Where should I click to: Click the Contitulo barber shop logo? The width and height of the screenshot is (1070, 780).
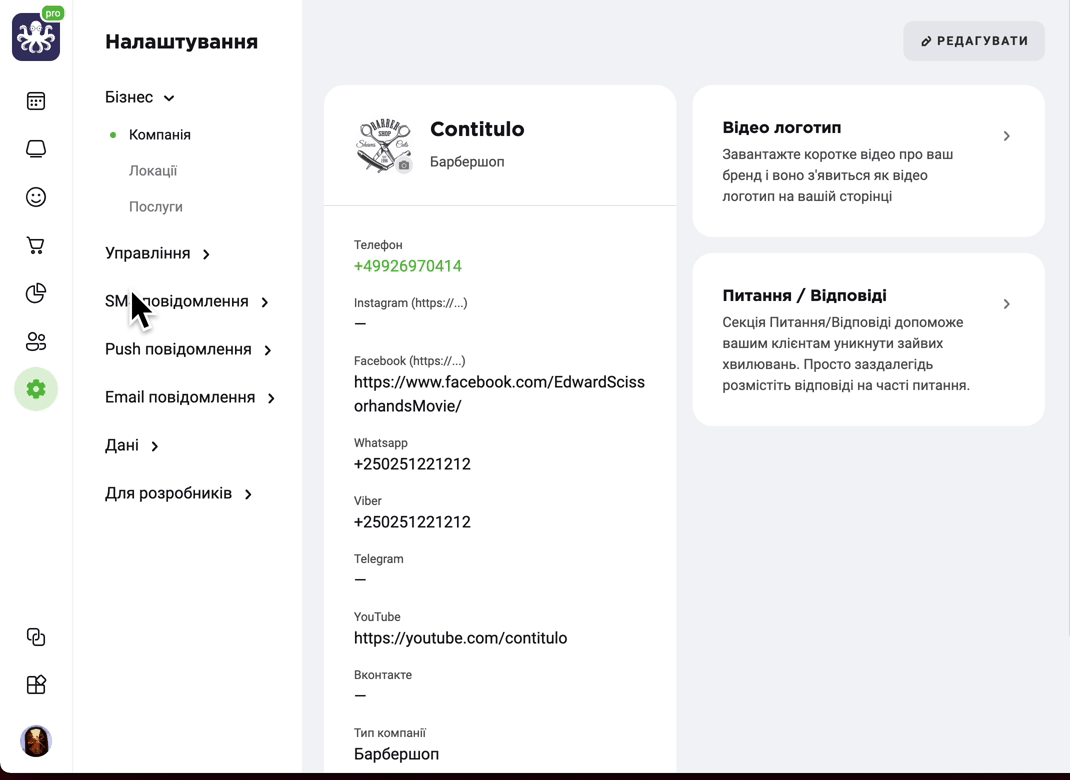[x=382, y=145]
